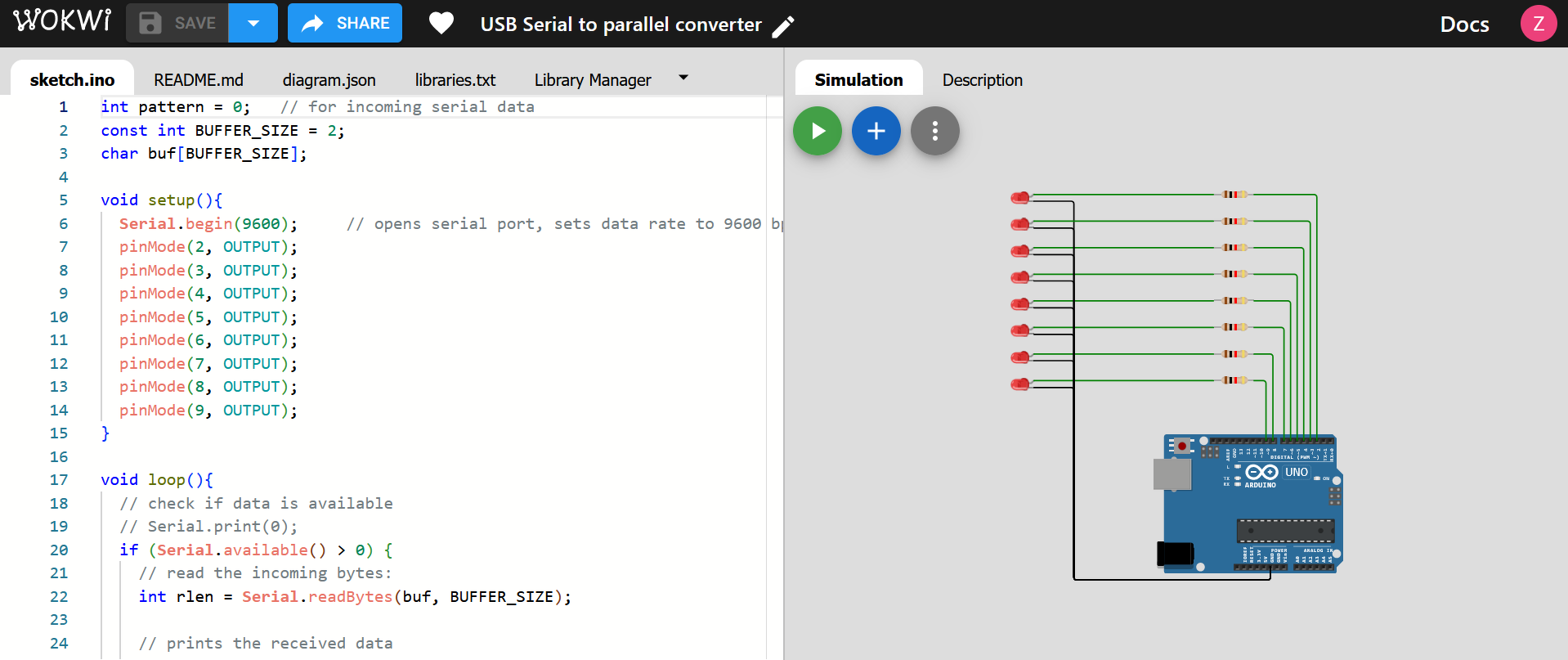
Task: Open the Docs link
Action: [1464, 25]
